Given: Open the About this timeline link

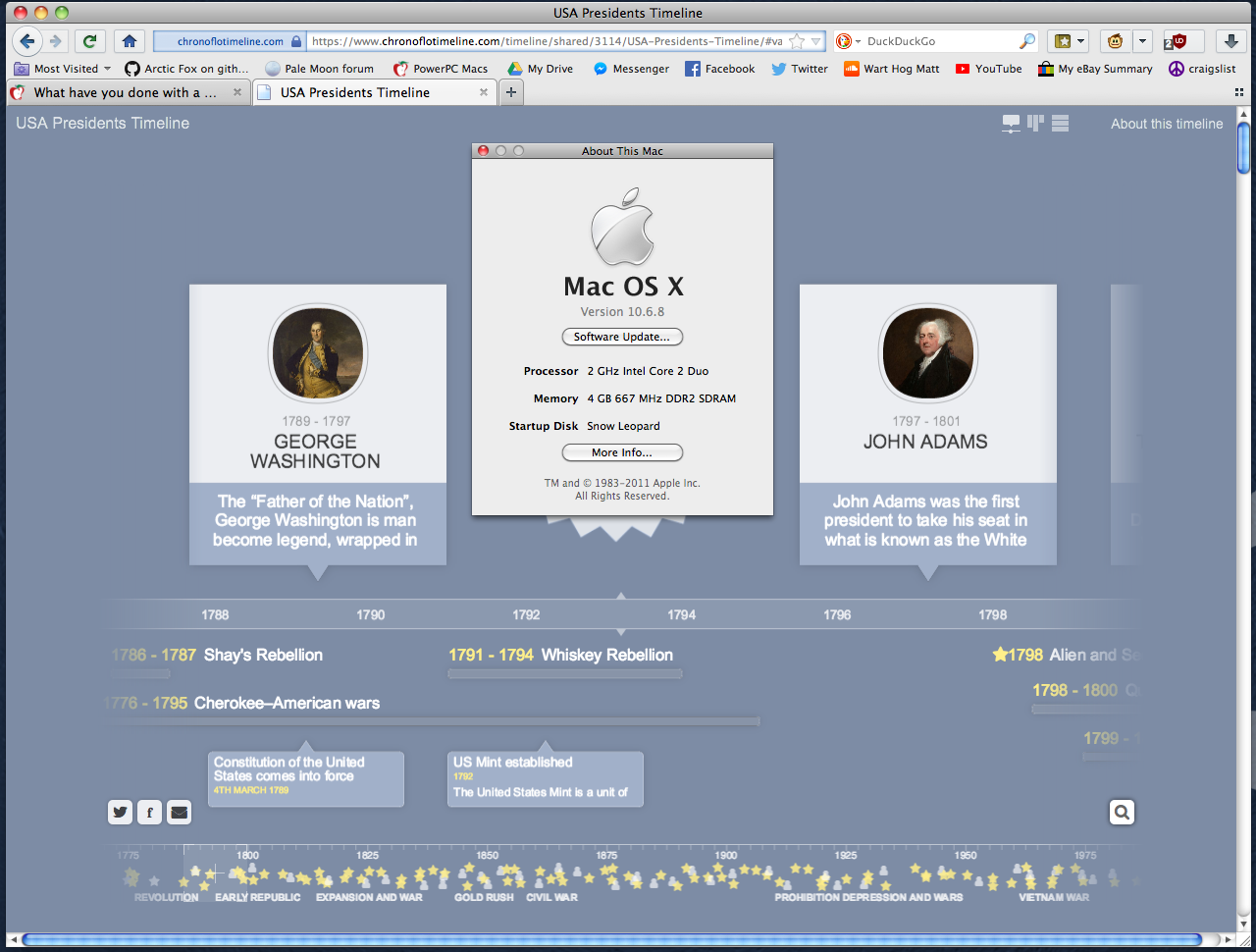Looking at the screenshot, I should pos(1167,124).
